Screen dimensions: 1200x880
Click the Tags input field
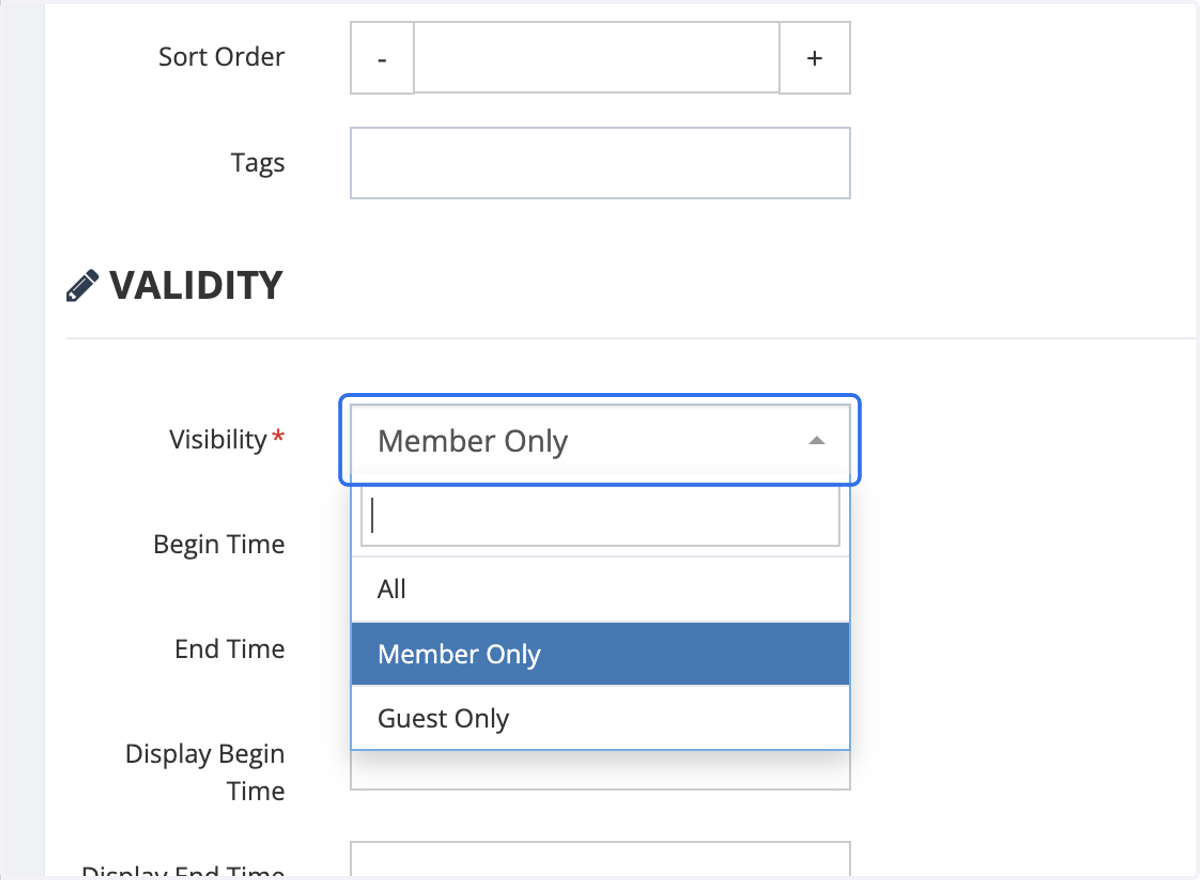pyautogui.click(x=600, y=163)
